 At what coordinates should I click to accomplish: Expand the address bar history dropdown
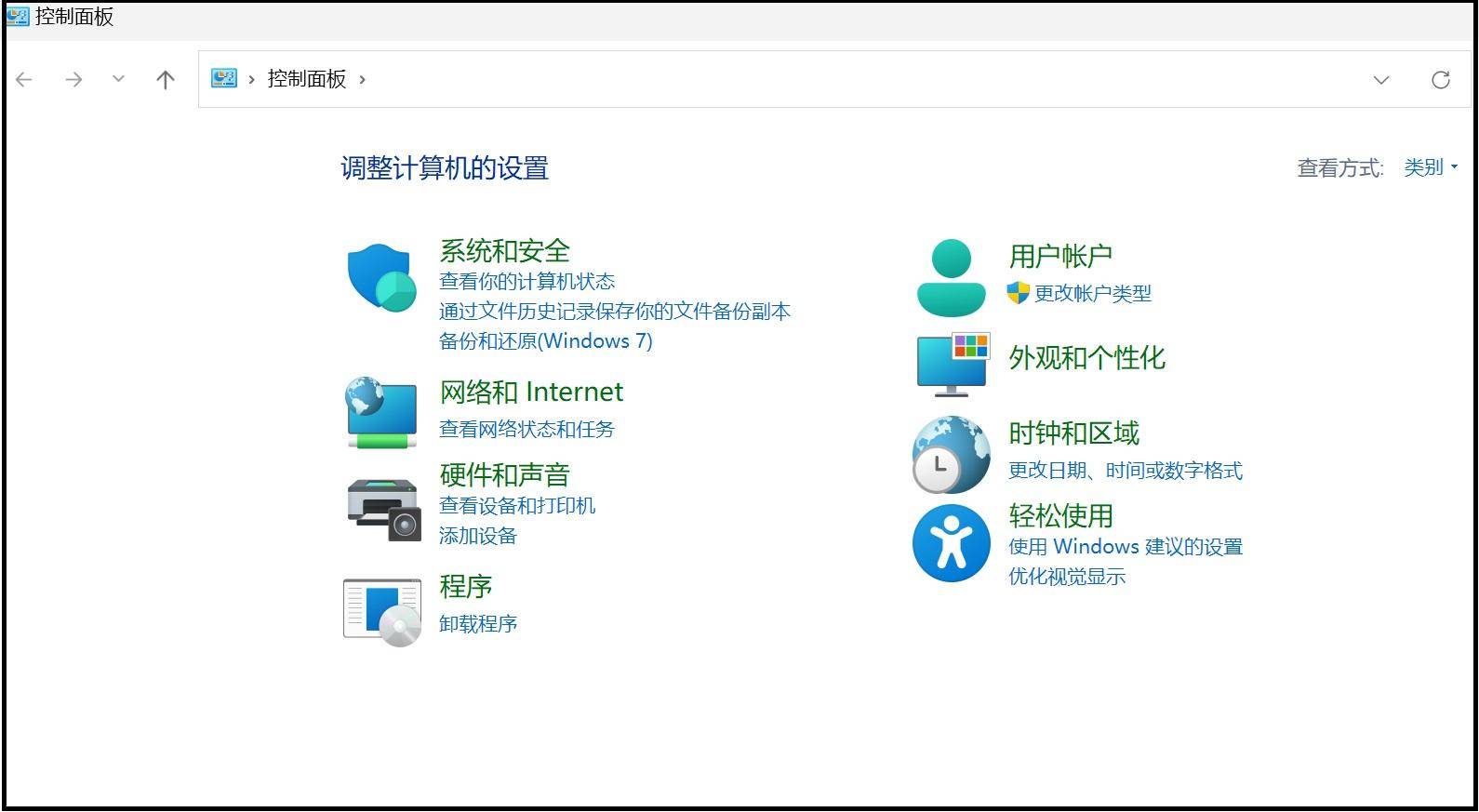[x=1381, y=80]
